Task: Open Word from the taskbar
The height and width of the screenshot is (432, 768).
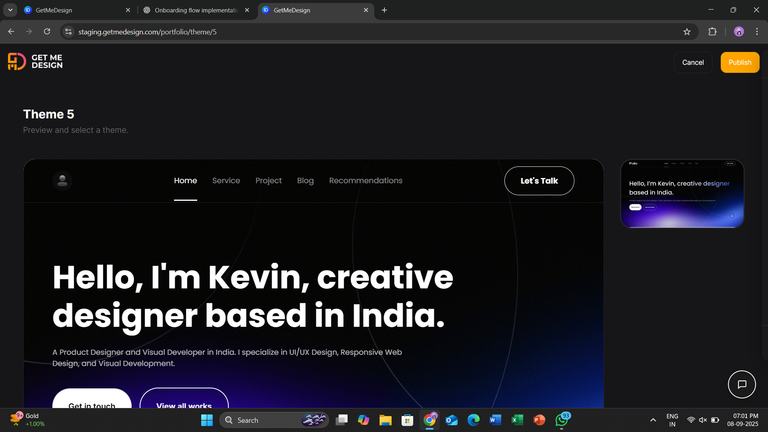Action: click(495, 420)
